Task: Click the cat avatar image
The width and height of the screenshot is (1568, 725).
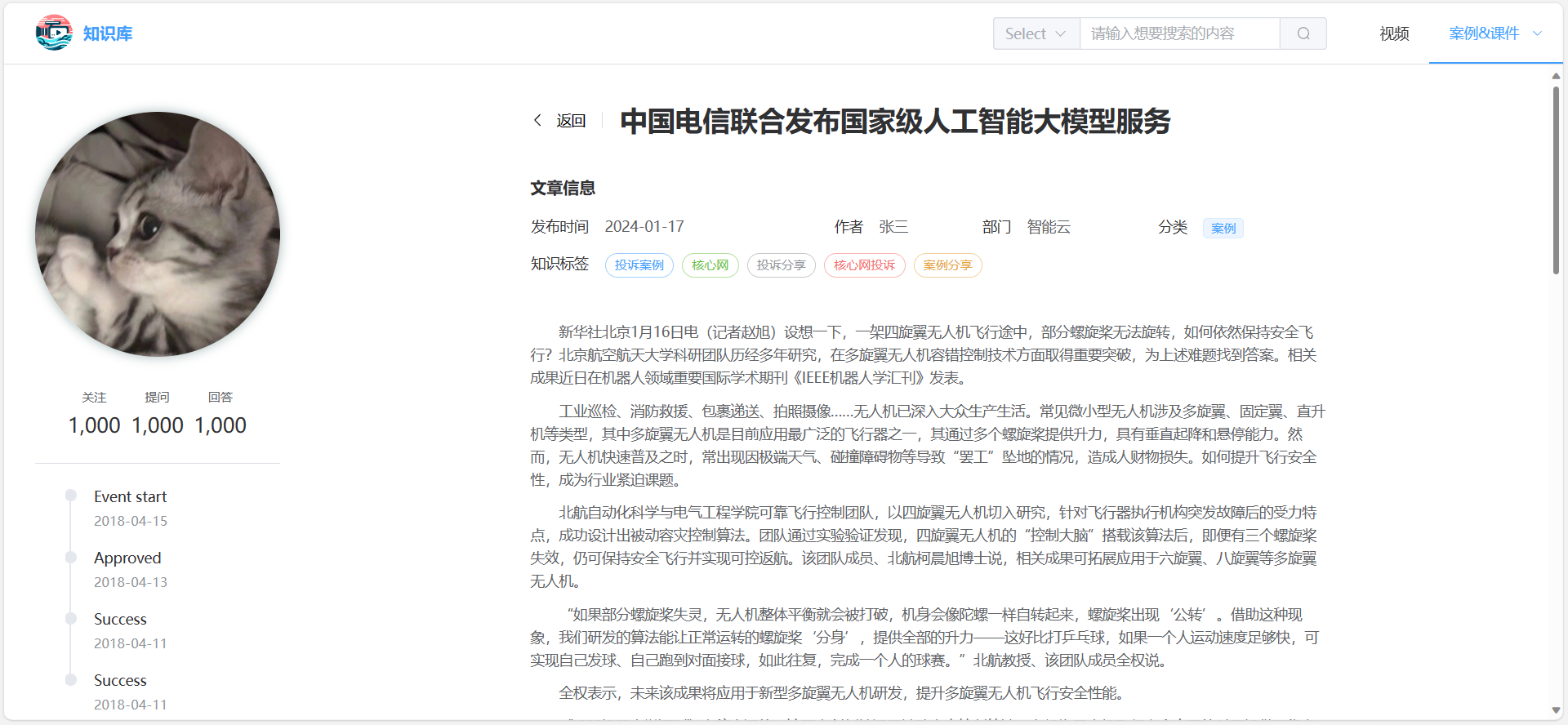Action: (x=158, y=234)
